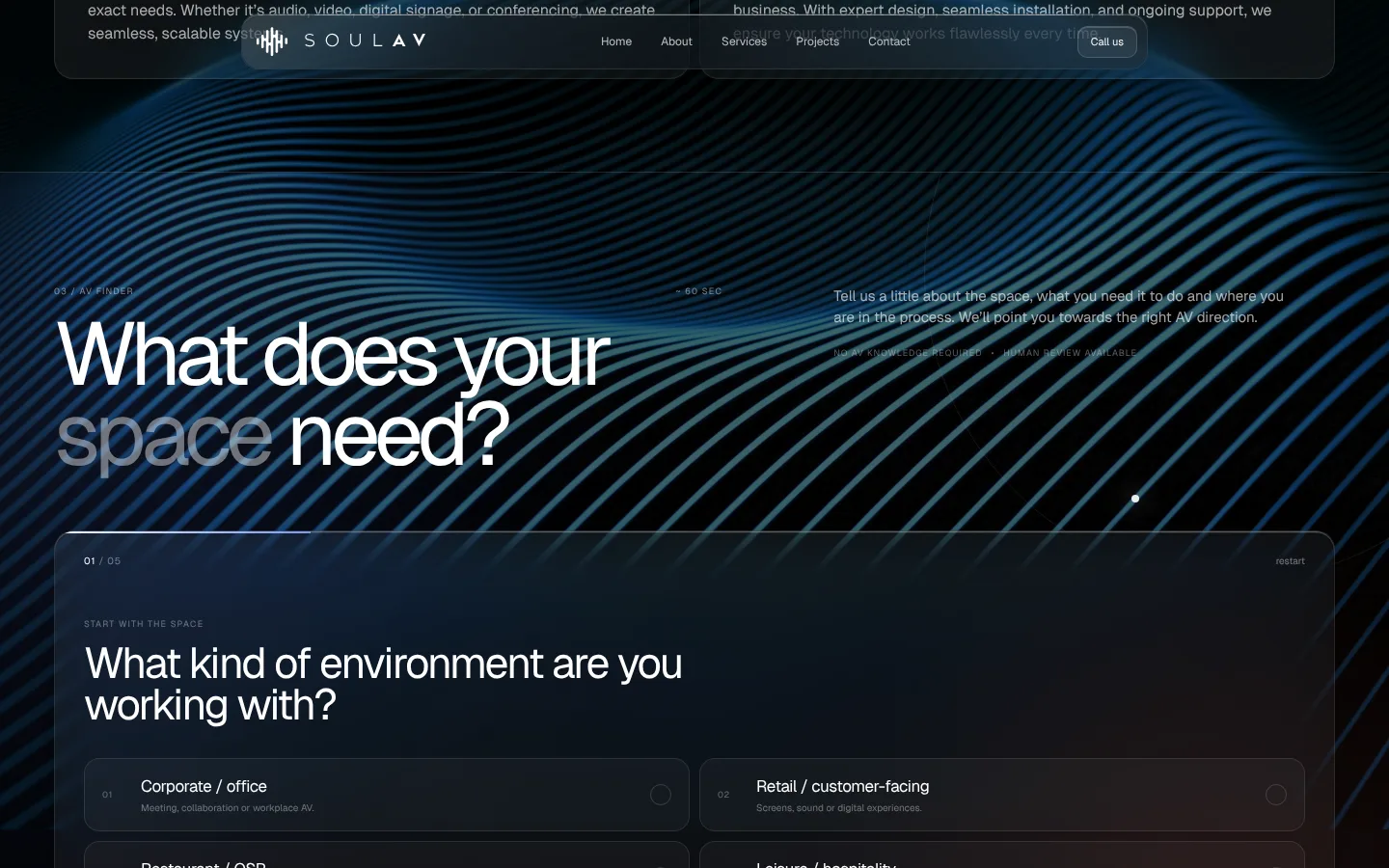This screenshot has height=868, width=1389.
Task: Click the 'START WITH THE SPACE' label
Action: click(144, 624)
